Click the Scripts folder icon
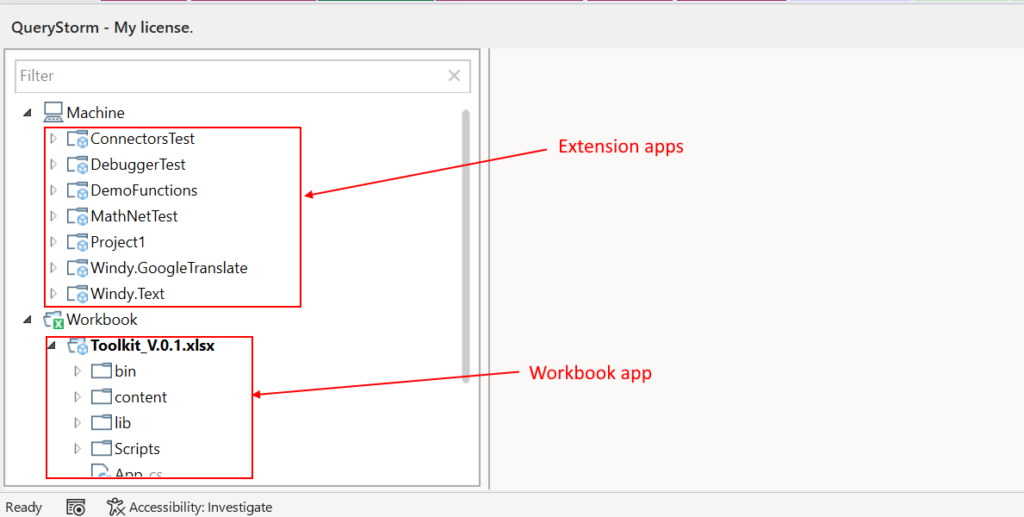Image resolution: width=1024 pixels, height=517 pixels. (101, 448)
